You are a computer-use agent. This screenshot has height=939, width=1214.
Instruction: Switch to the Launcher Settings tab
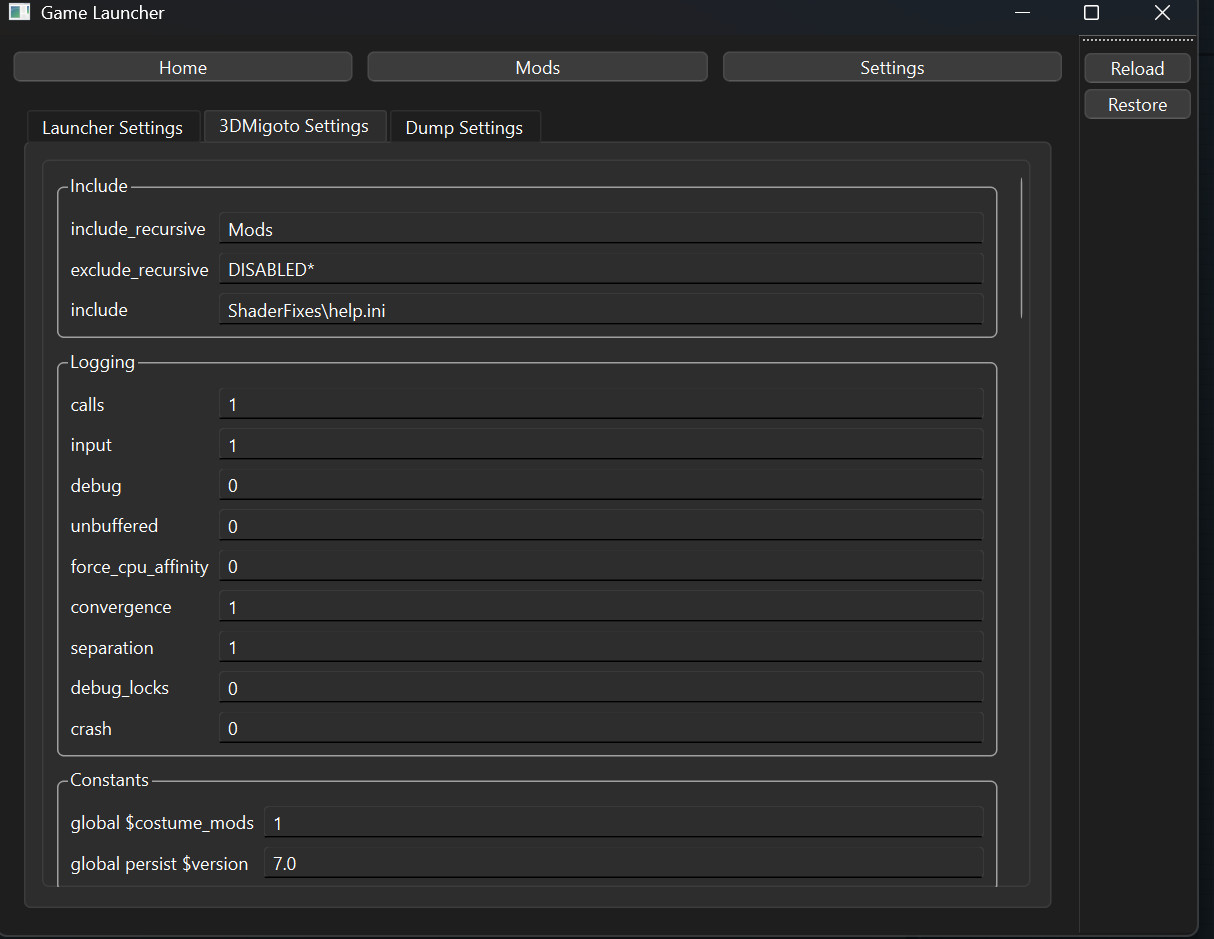pyautogui.click(x=112, y=126)
